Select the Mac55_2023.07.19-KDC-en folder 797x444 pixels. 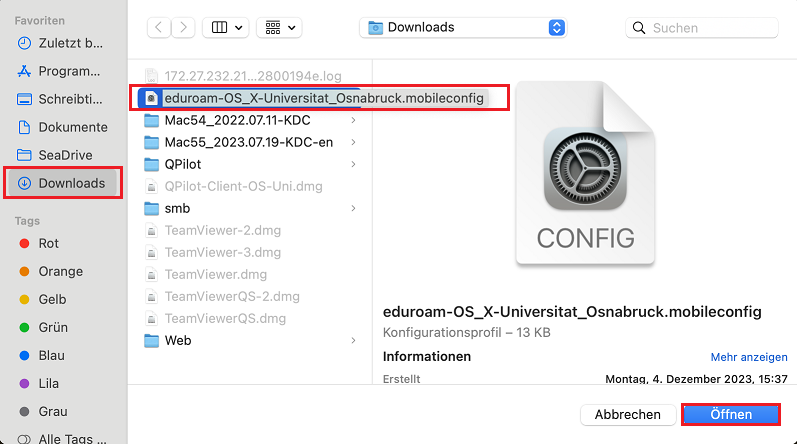point(249,142)
